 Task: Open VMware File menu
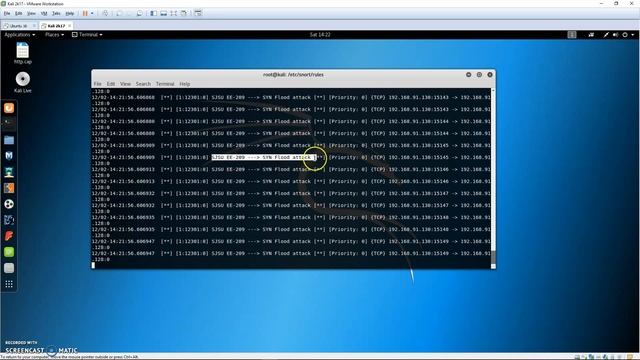coord(7,13)
